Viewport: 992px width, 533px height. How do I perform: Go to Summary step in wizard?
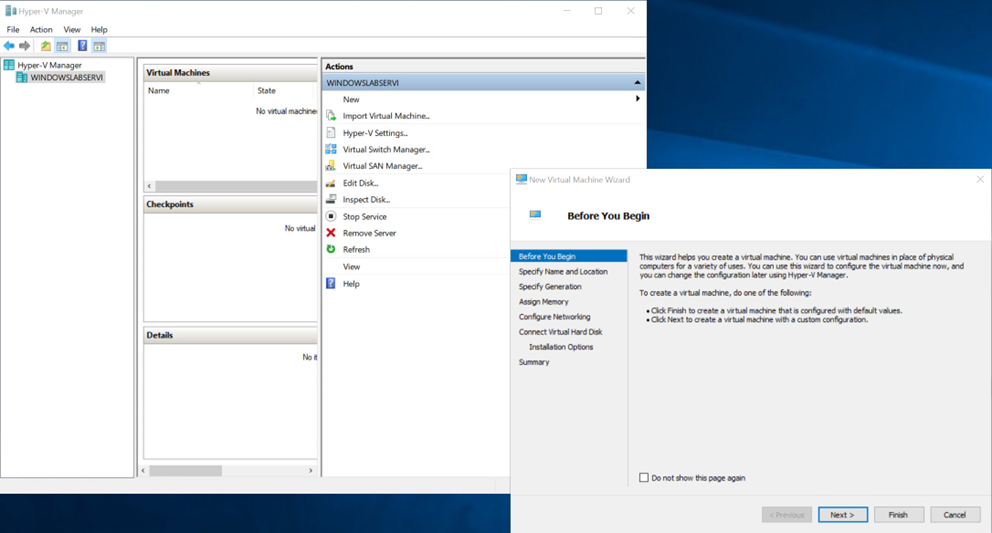pyautogui.click(x=534, y=362)
